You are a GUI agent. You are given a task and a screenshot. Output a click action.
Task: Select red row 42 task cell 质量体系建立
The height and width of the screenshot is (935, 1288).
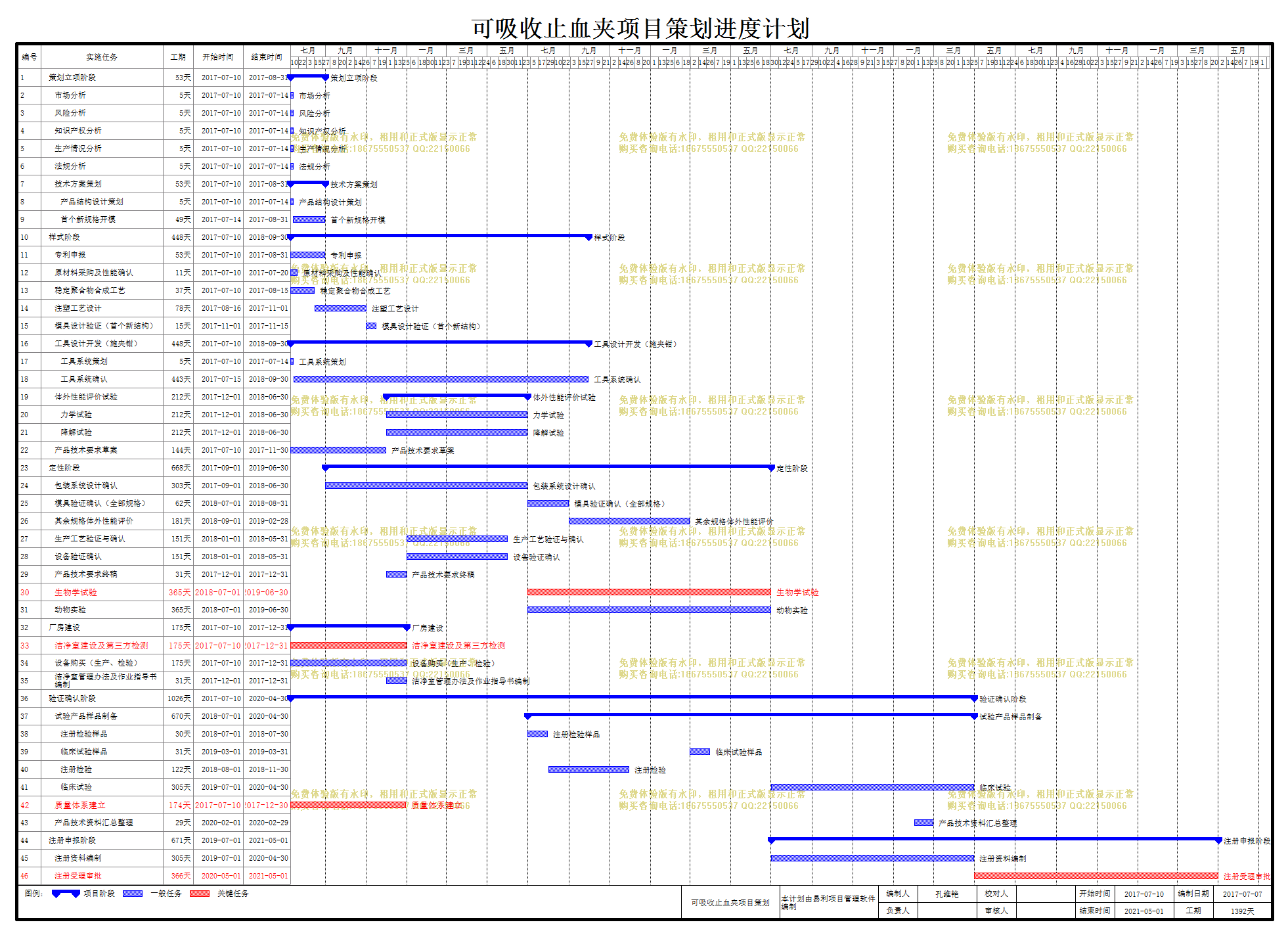click(x=102, y=806)
